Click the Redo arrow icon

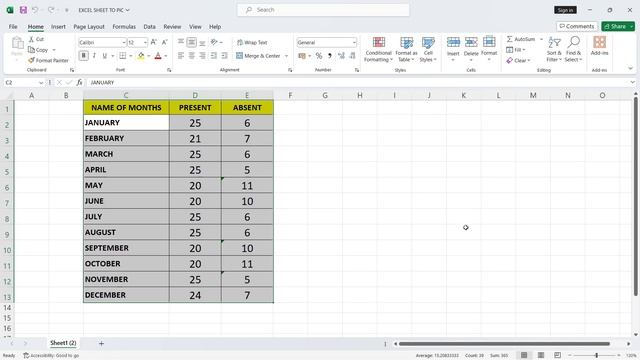click(x=51, y=10)
